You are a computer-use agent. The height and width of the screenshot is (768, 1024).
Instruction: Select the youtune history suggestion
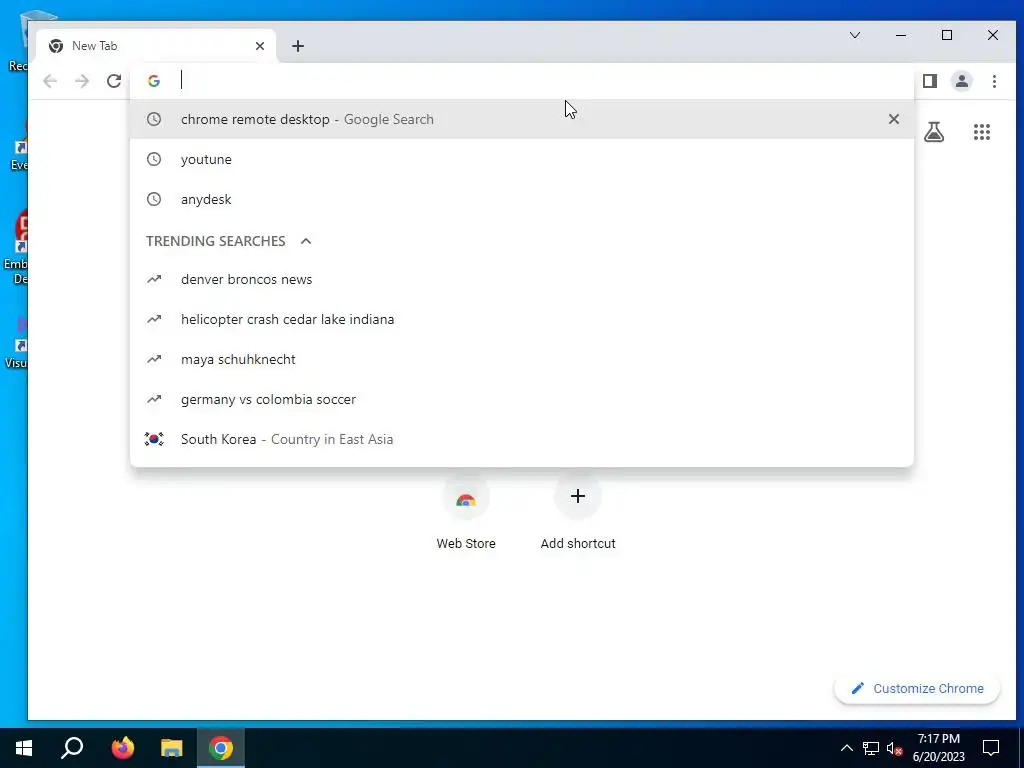coord(522,159)
